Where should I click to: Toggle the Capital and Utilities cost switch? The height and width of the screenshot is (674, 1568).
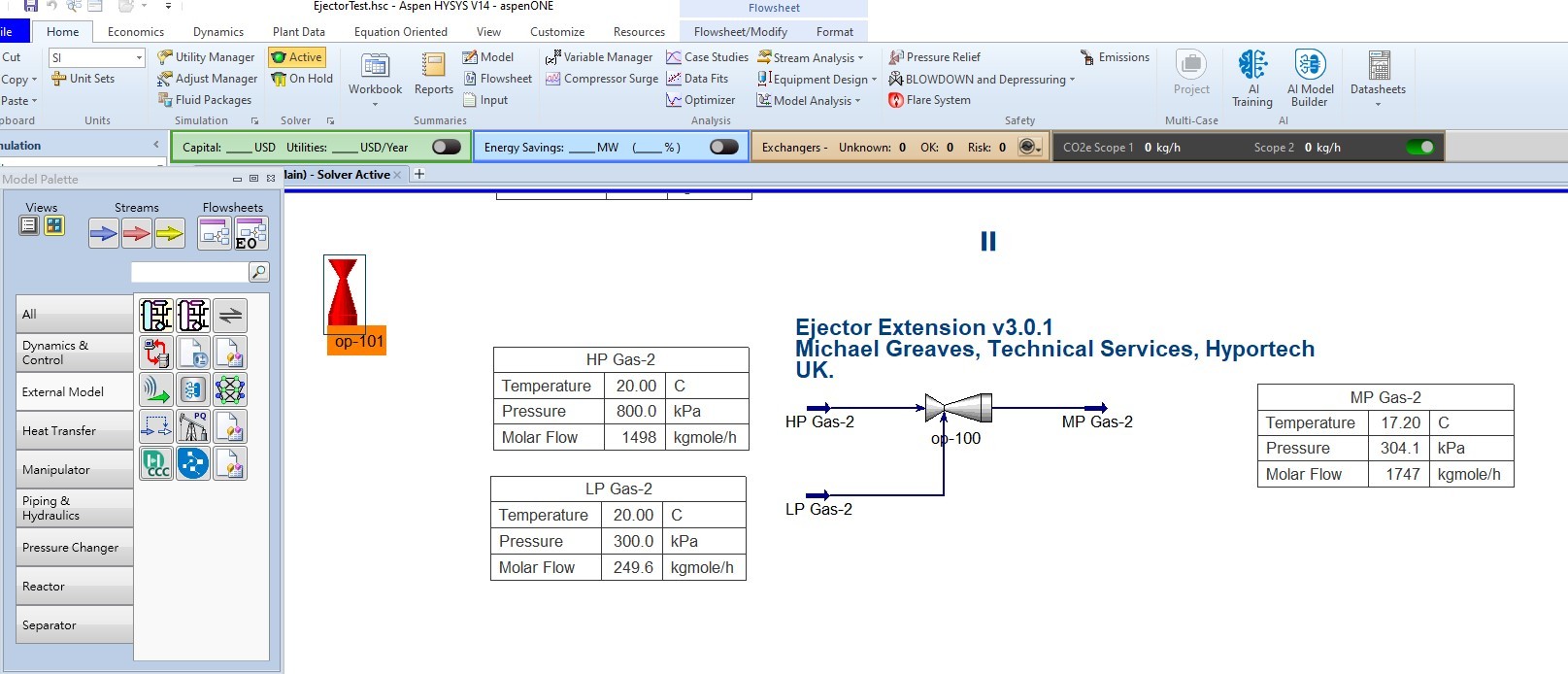(x=447, y=147)
